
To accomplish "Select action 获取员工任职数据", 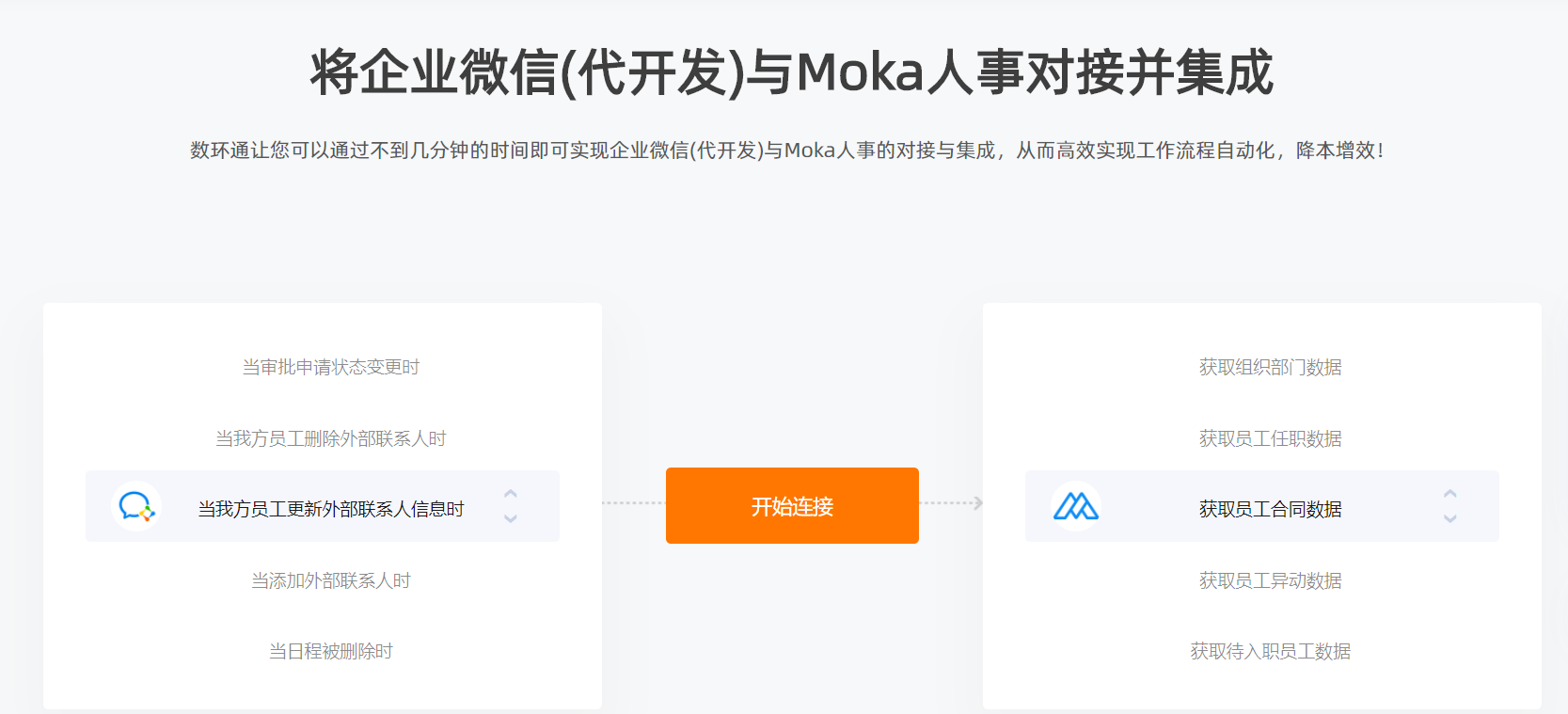I will (x=1270, y=438).
